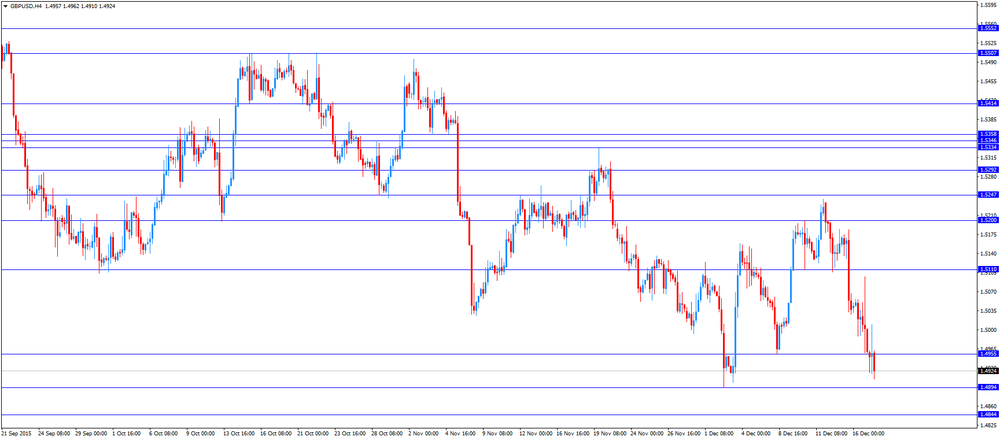This screenshot has height=440, width=1000.
Task: Select the 1.4844 price level label
Action: point(987,415)
